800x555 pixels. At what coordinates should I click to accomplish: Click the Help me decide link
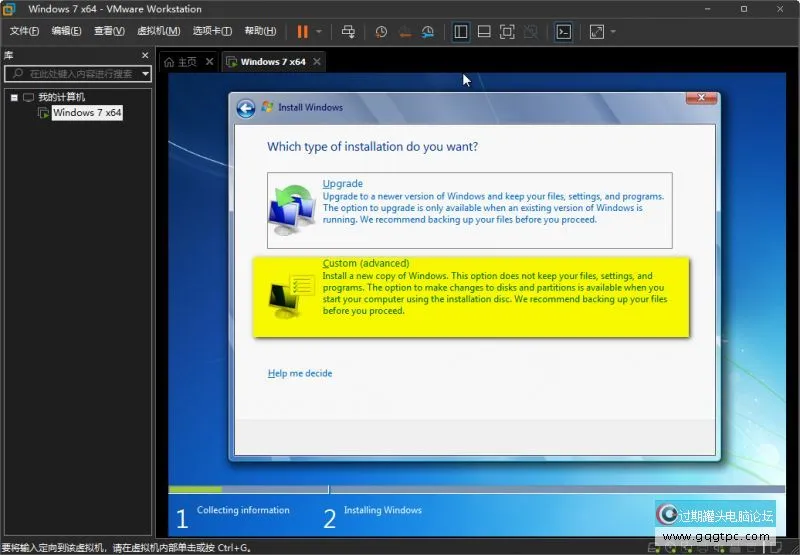[300, 373]
